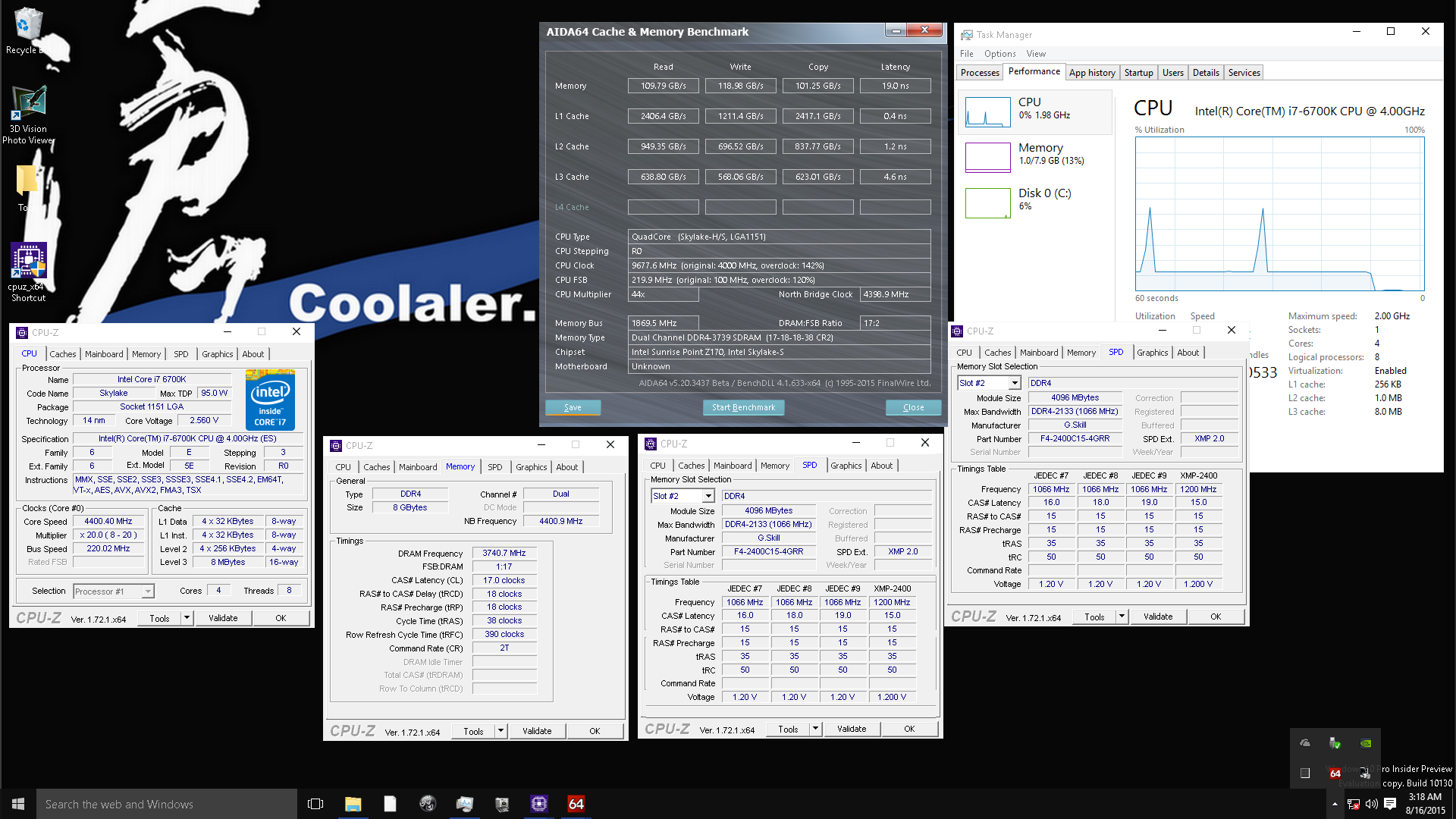
Task: Open Caches tab in CPU-Z CPU window
Action: coord(63,354)
